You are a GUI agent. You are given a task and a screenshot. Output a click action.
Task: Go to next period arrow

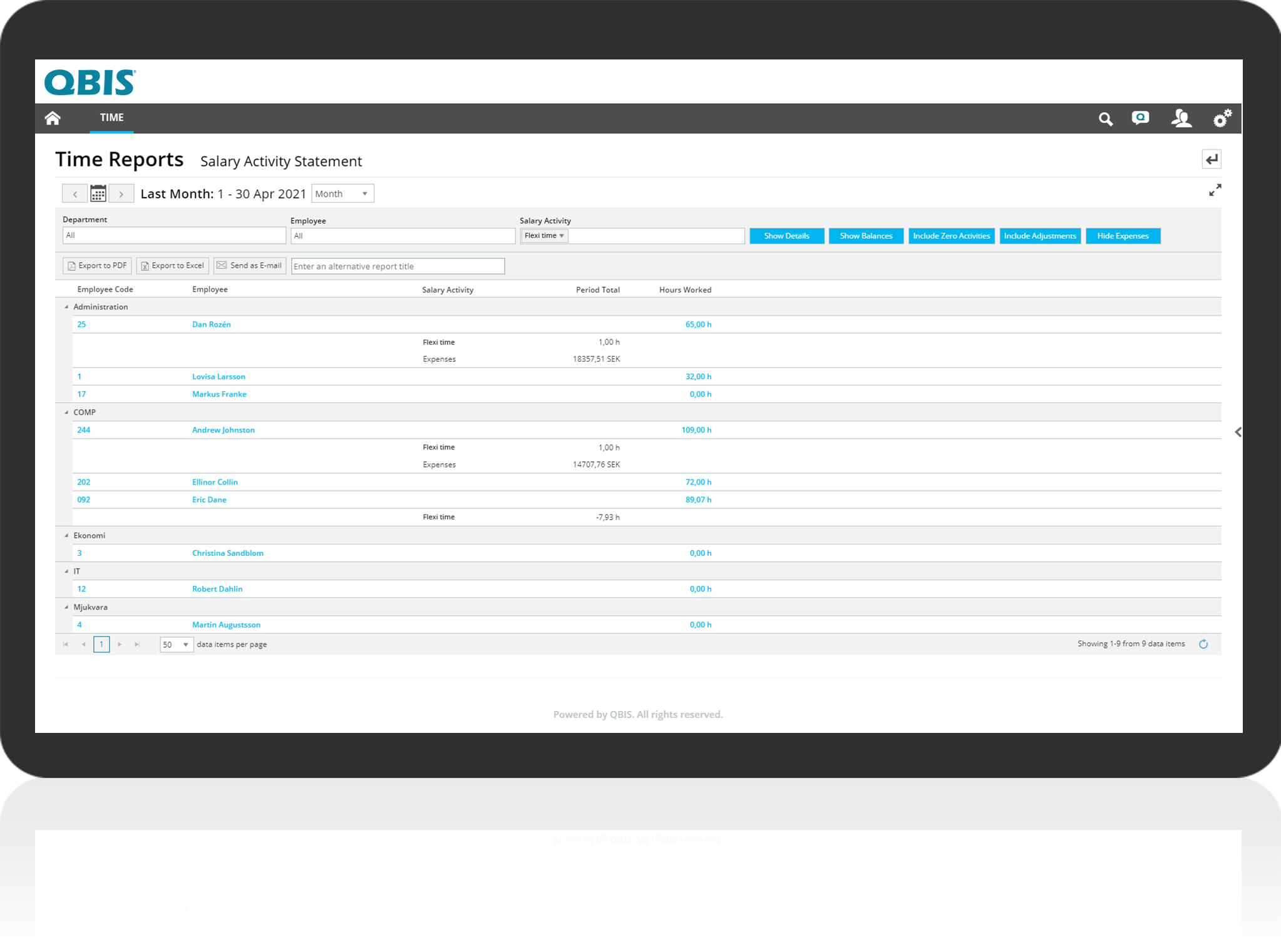(x=121, y=194)
